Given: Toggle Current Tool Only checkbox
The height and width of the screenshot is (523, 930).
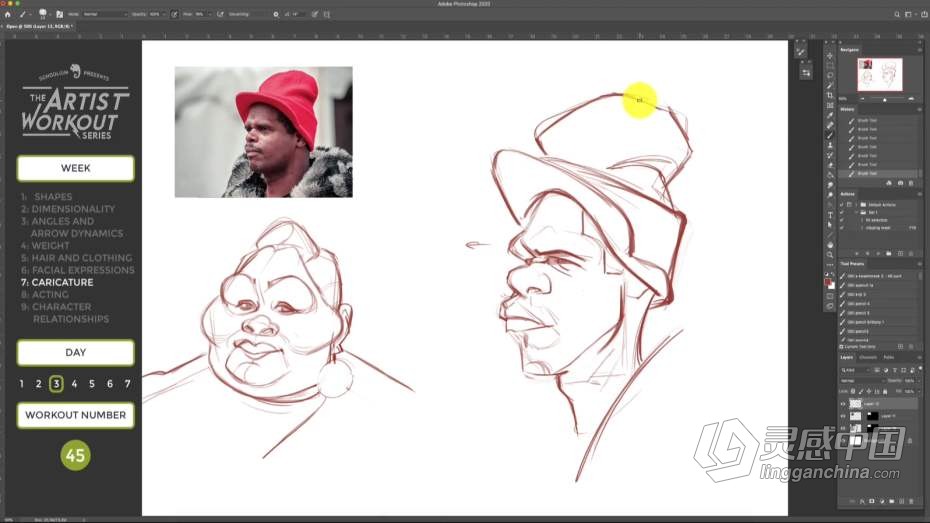Looking at the screenshot, I should coord(842,347).
